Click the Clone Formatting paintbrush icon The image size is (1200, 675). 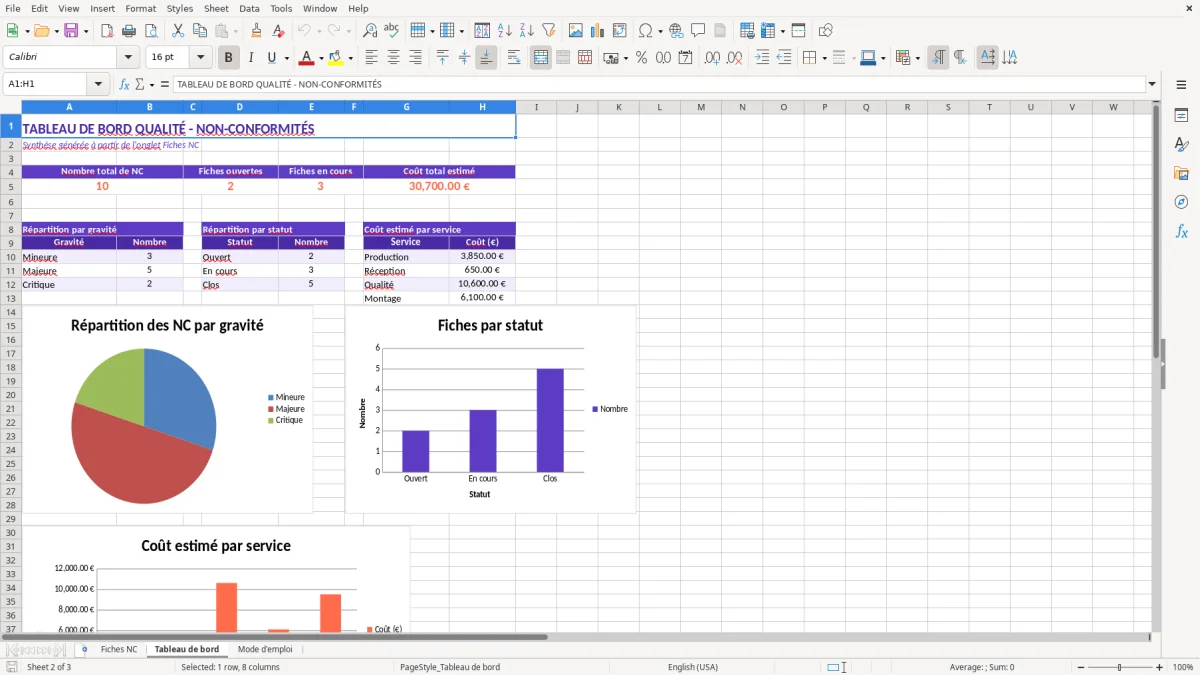(x=257, y=31)
